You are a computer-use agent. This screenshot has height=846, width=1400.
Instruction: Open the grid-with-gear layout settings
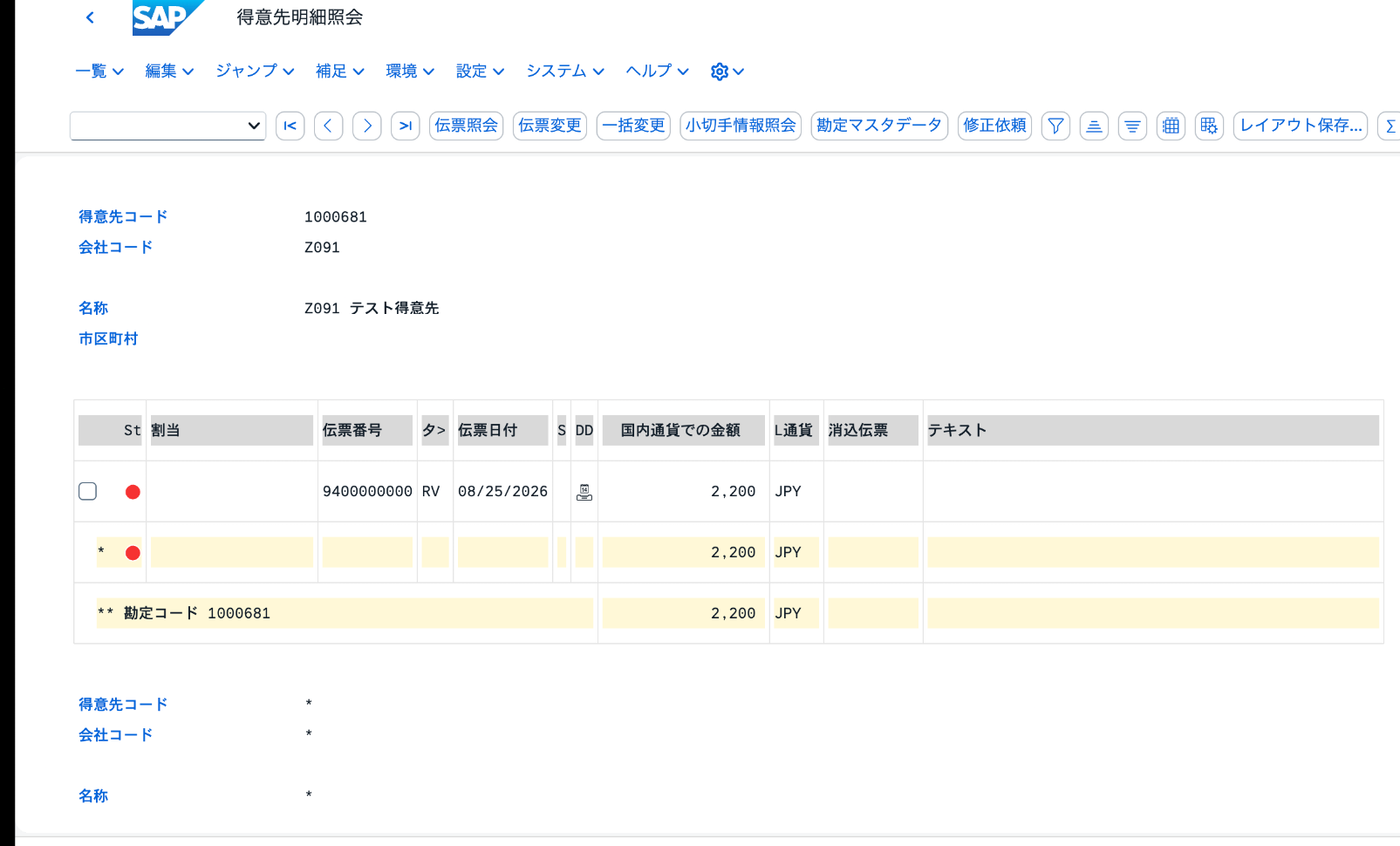tap(1209, 126)
